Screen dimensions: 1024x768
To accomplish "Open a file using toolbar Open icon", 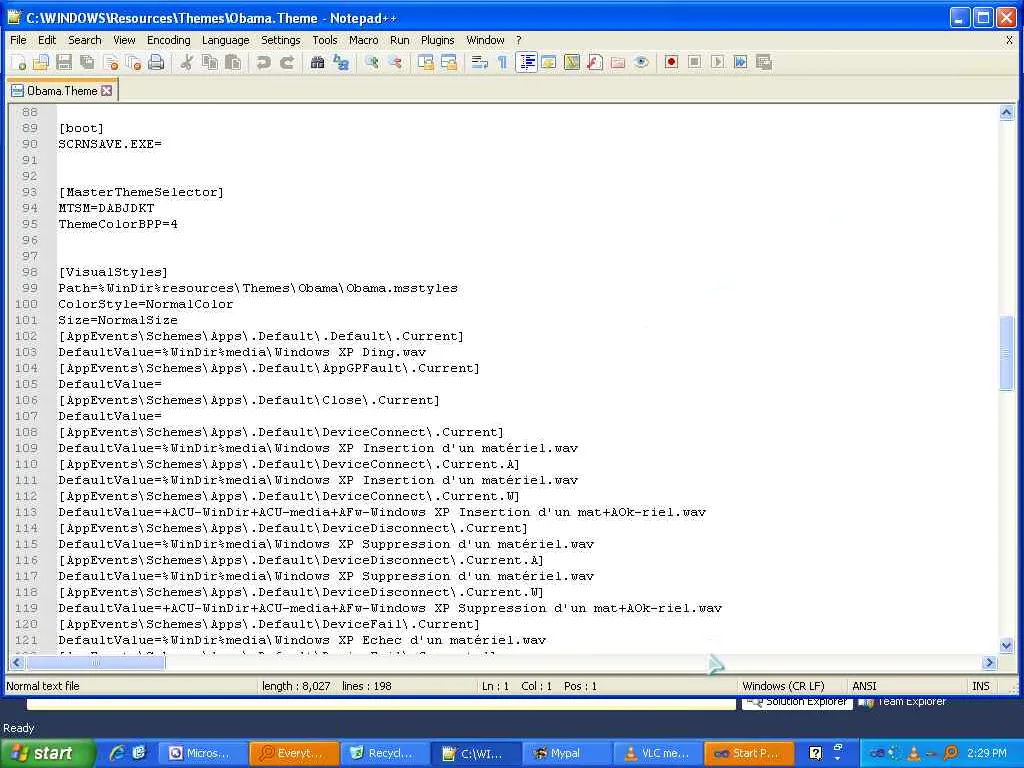I will [x=40, y=62].
